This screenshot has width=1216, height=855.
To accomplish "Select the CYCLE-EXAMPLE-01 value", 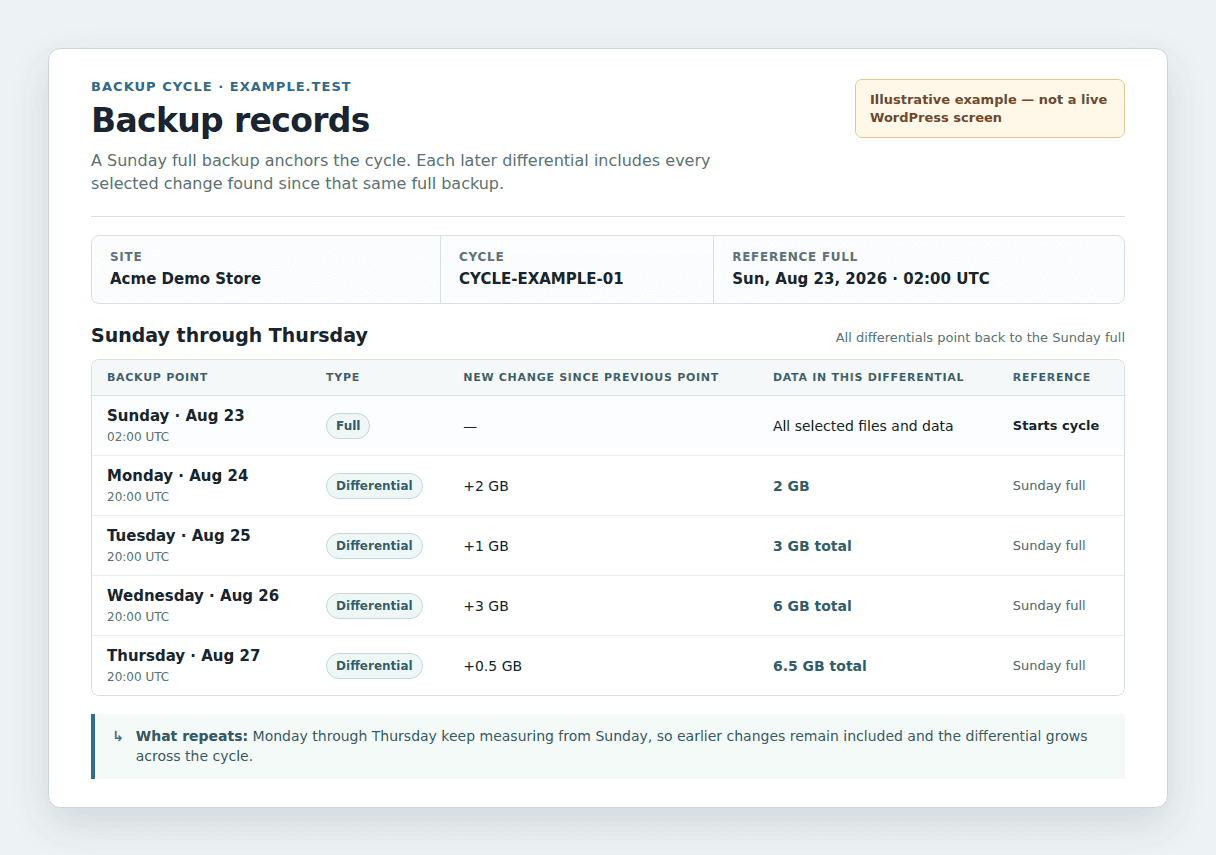I will [x=541, y=279].
